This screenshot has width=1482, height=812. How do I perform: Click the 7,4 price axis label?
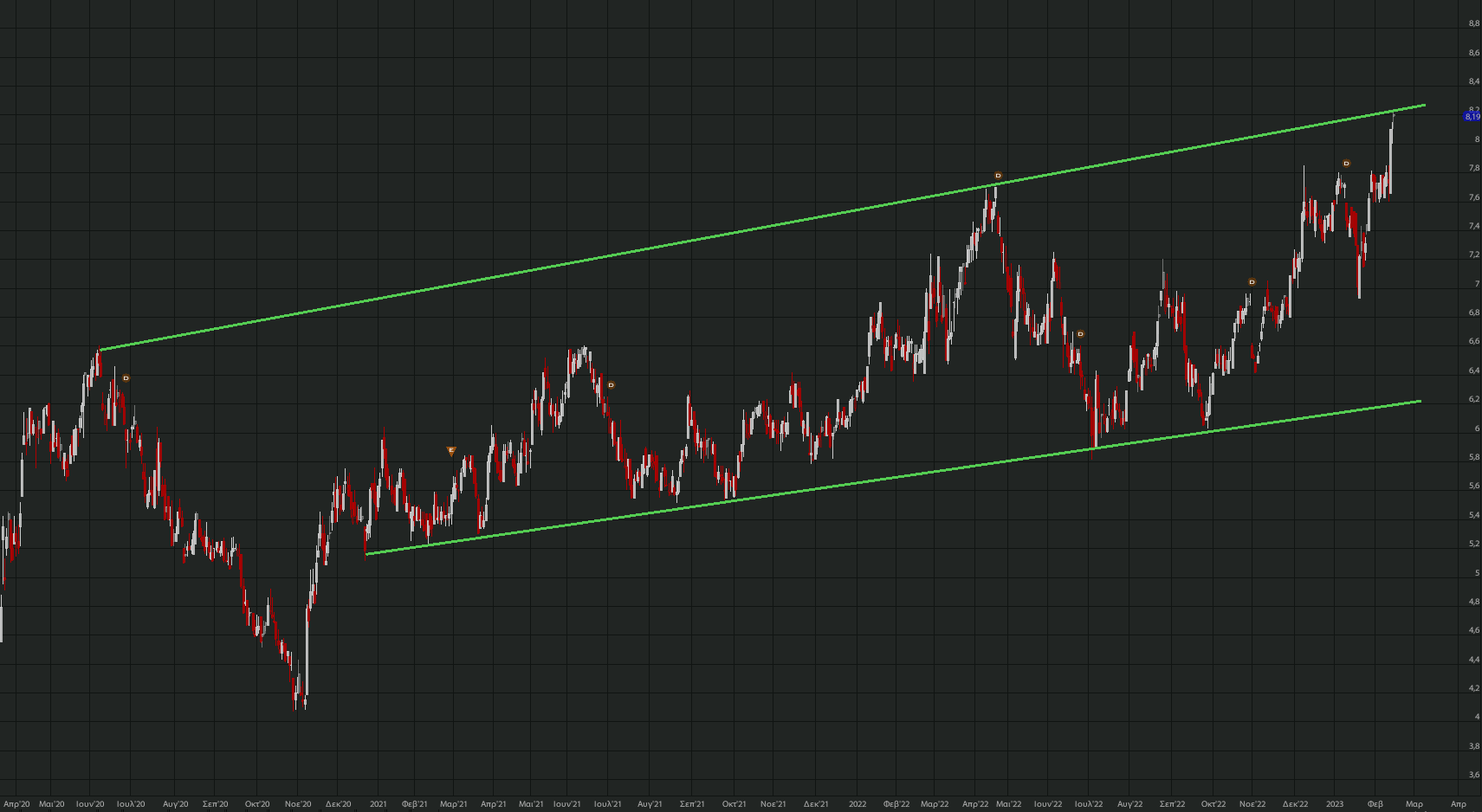pos(1474,226)
